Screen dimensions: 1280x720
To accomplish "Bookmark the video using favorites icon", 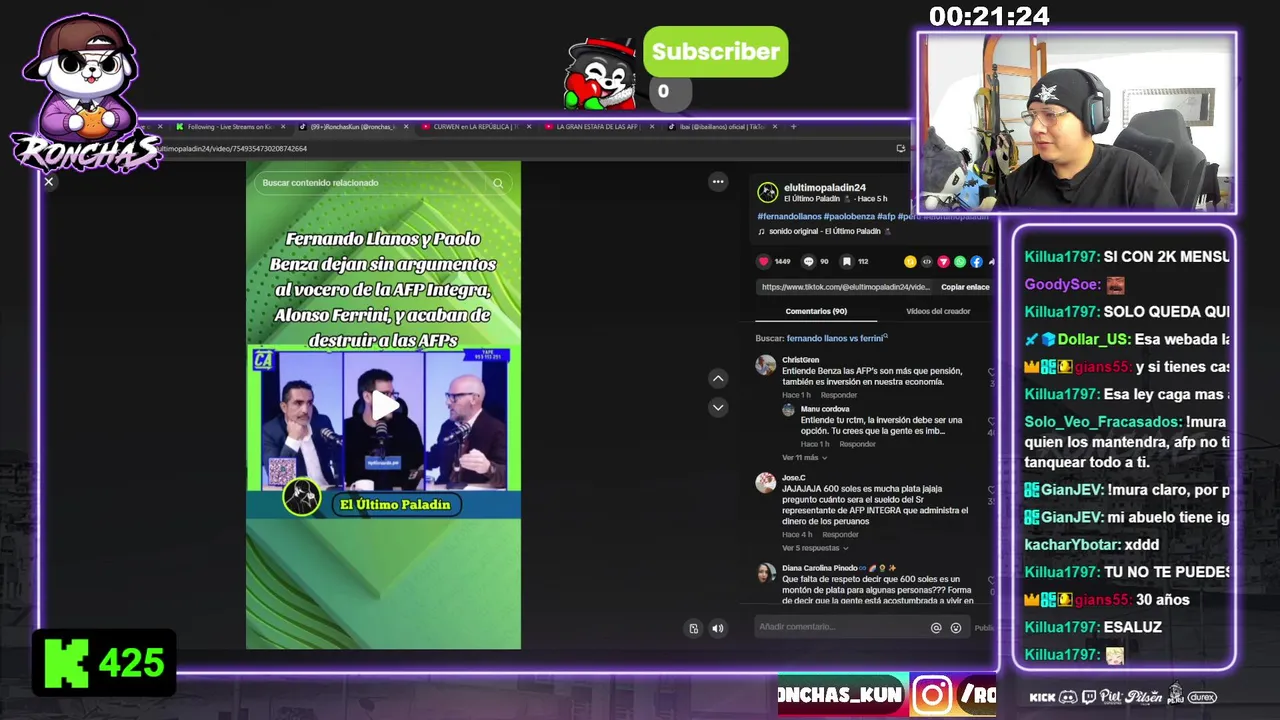I will [846, 261].
